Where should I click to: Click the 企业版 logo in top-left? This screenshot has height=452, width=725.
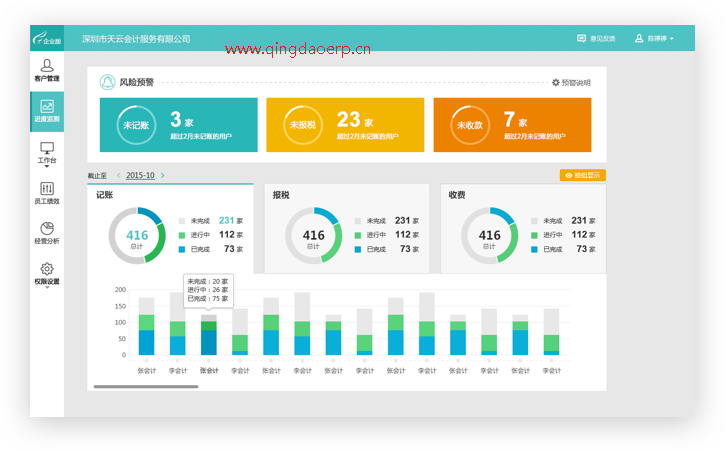[x=47, y=38]
